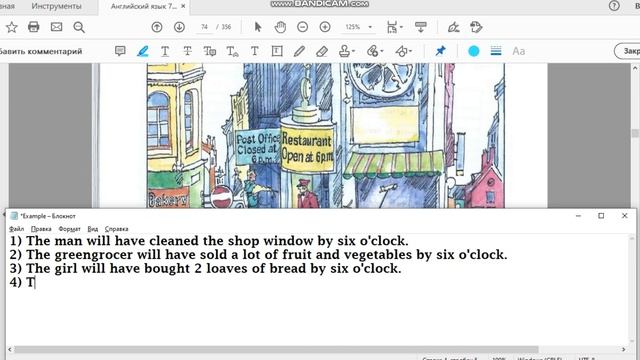The width and height of the screenshot is (640, 360).
Task: Toggle the keep tool selected pin
Action: click(440, 51)
